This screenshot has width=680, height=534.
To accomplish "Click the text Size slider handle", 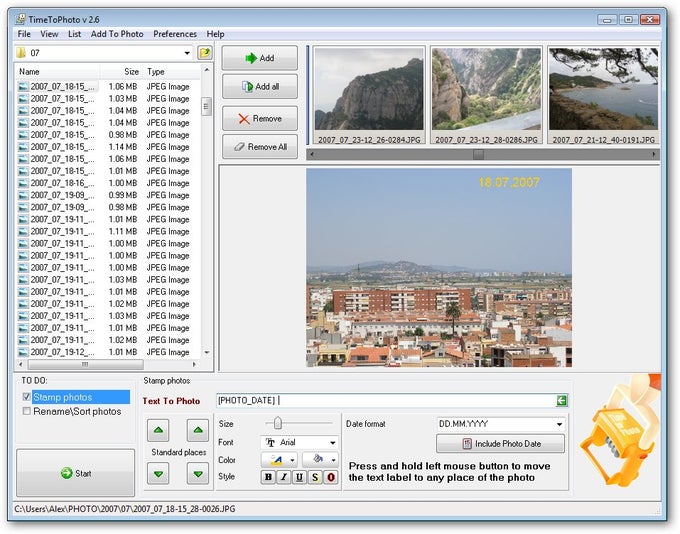I will pos(278,423).
